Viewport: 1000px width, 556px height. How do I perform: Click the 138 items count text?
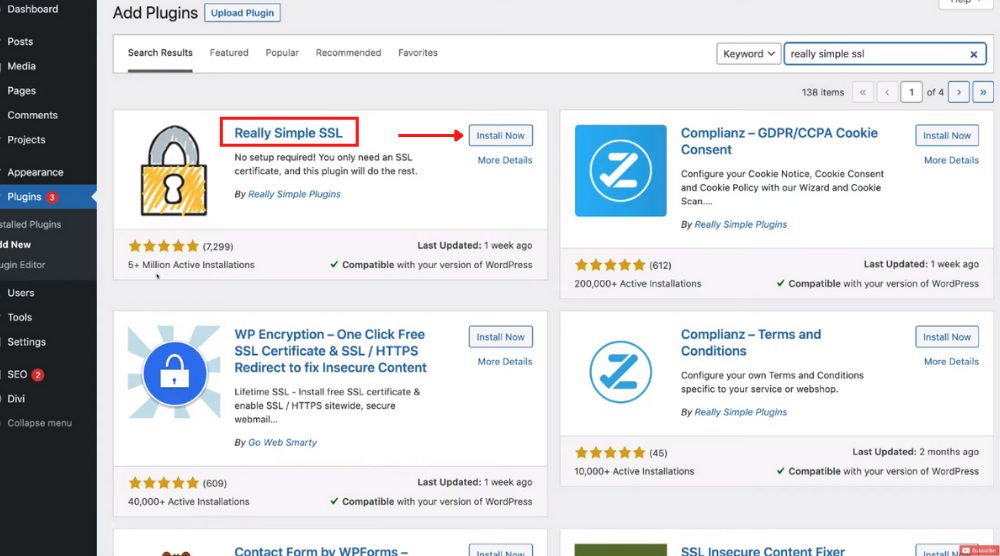823,92
